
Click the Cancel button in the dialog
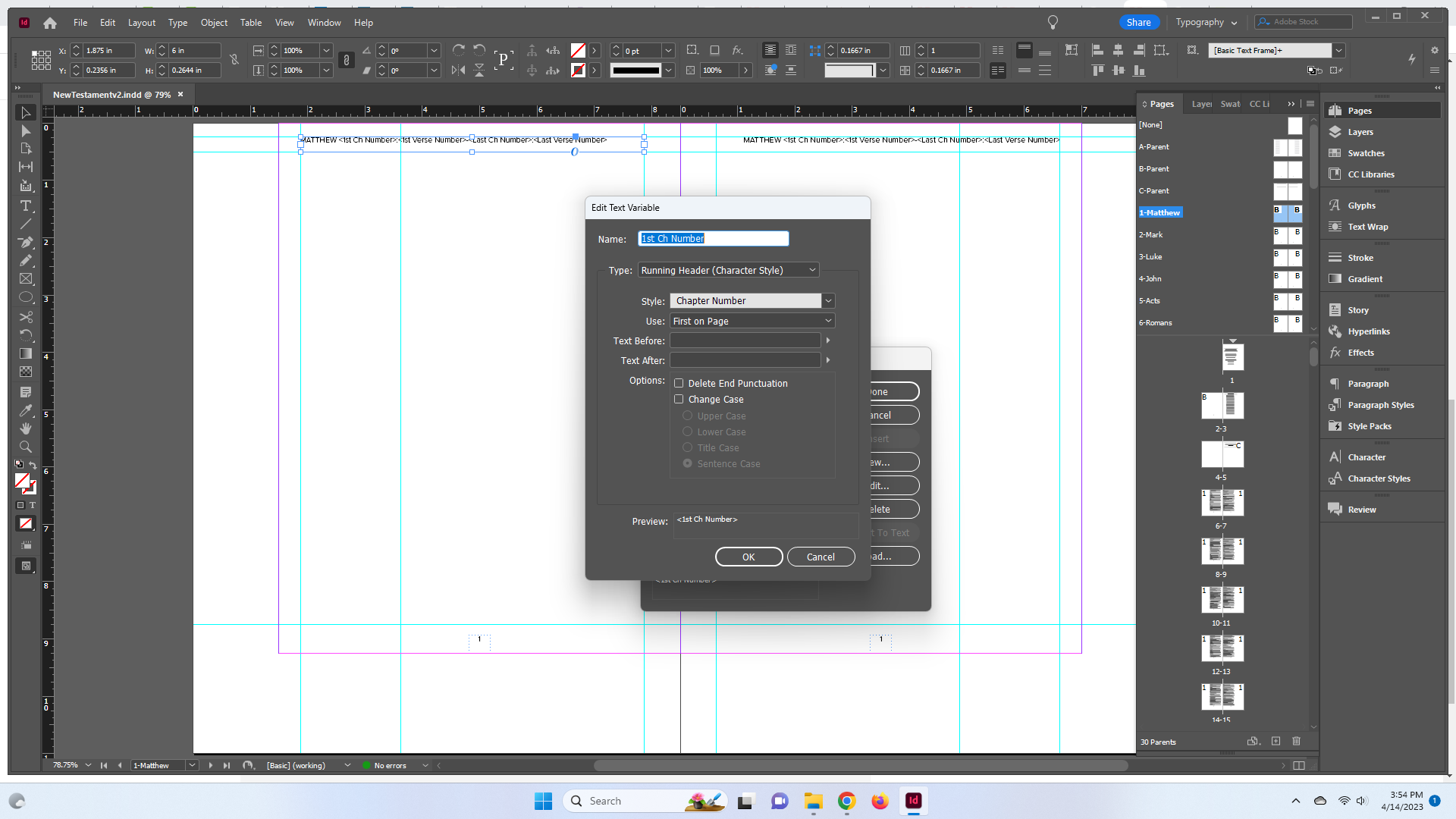tap(821, 556)
